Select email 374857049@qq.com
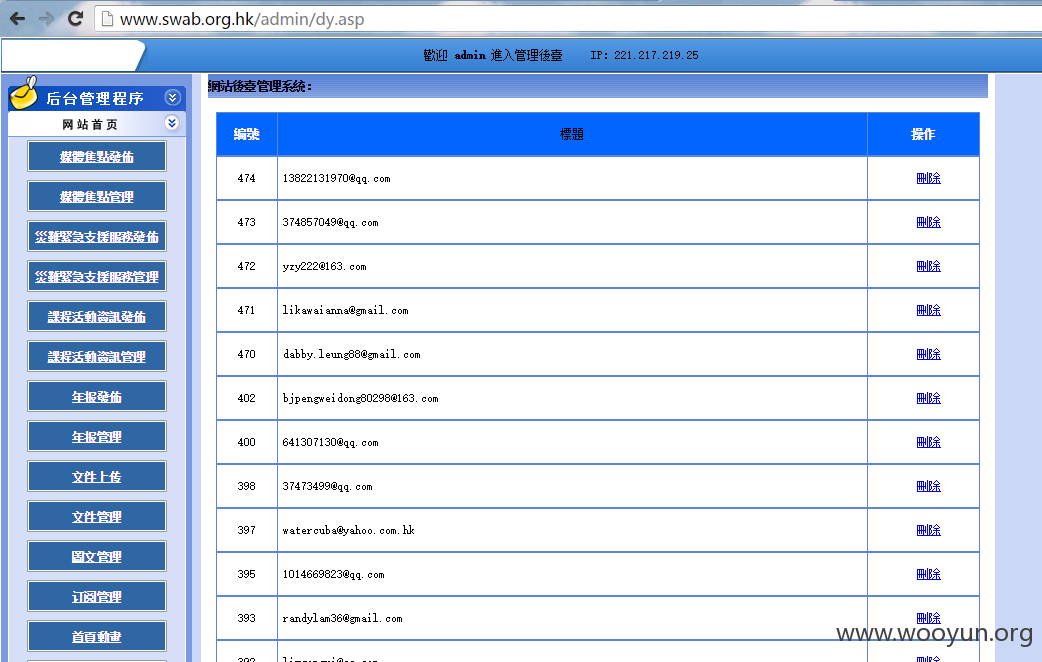 (330, 222)
